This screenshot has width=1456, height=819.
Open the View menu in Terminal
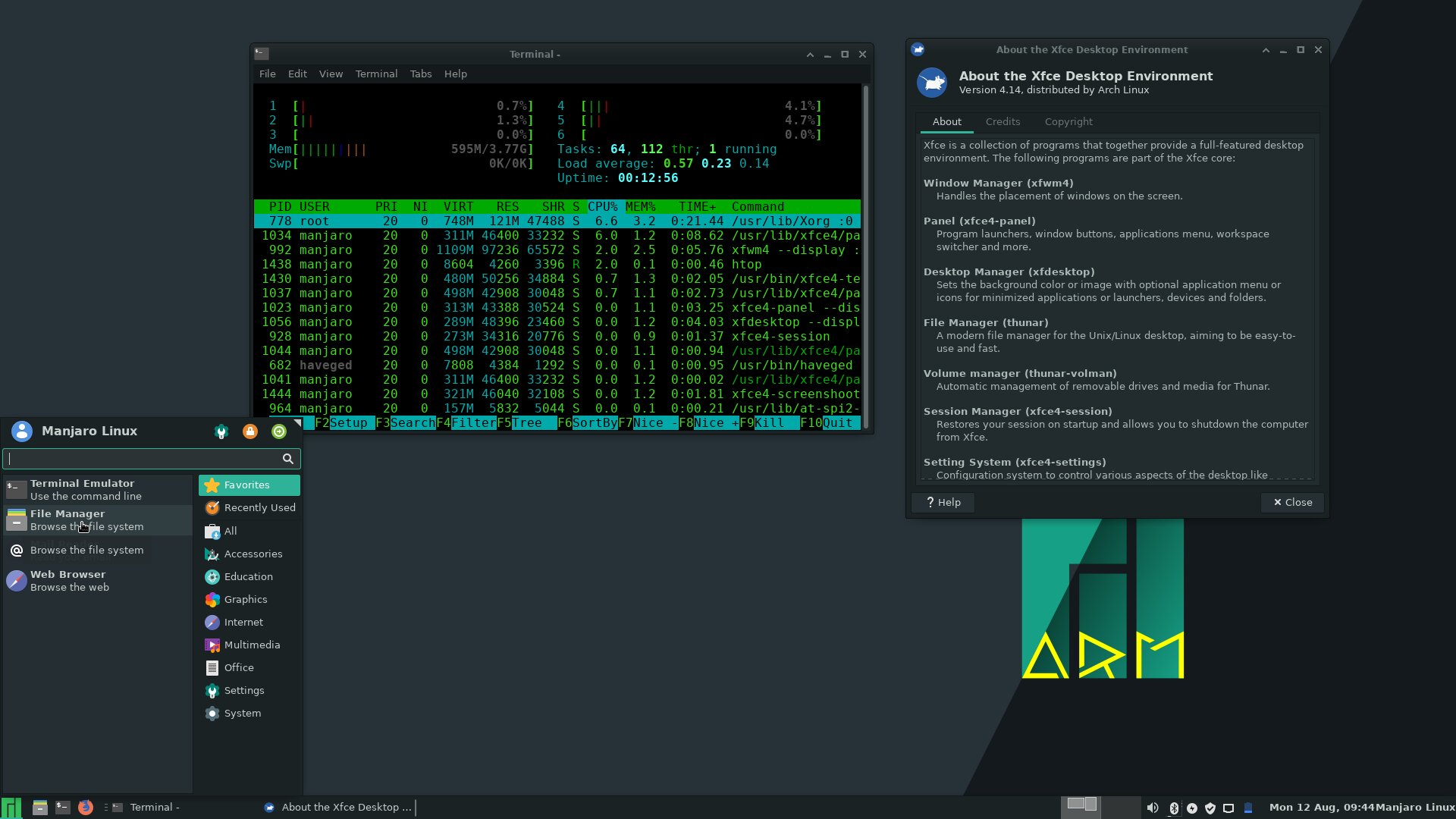[331, 74]
